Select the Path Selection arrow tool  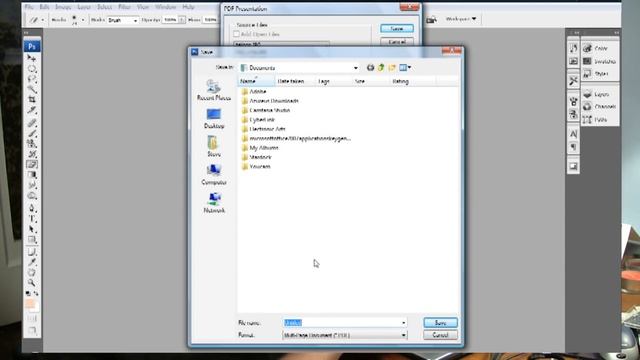[x=31, y=229]
